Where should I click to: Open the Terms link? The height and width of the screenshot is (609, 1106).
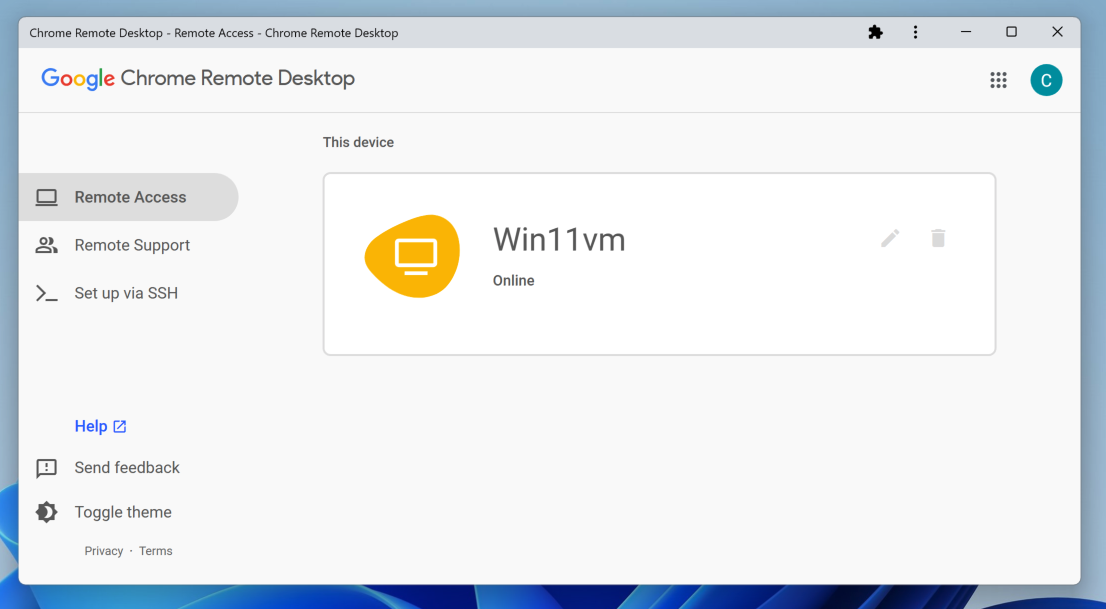point(156,551)
